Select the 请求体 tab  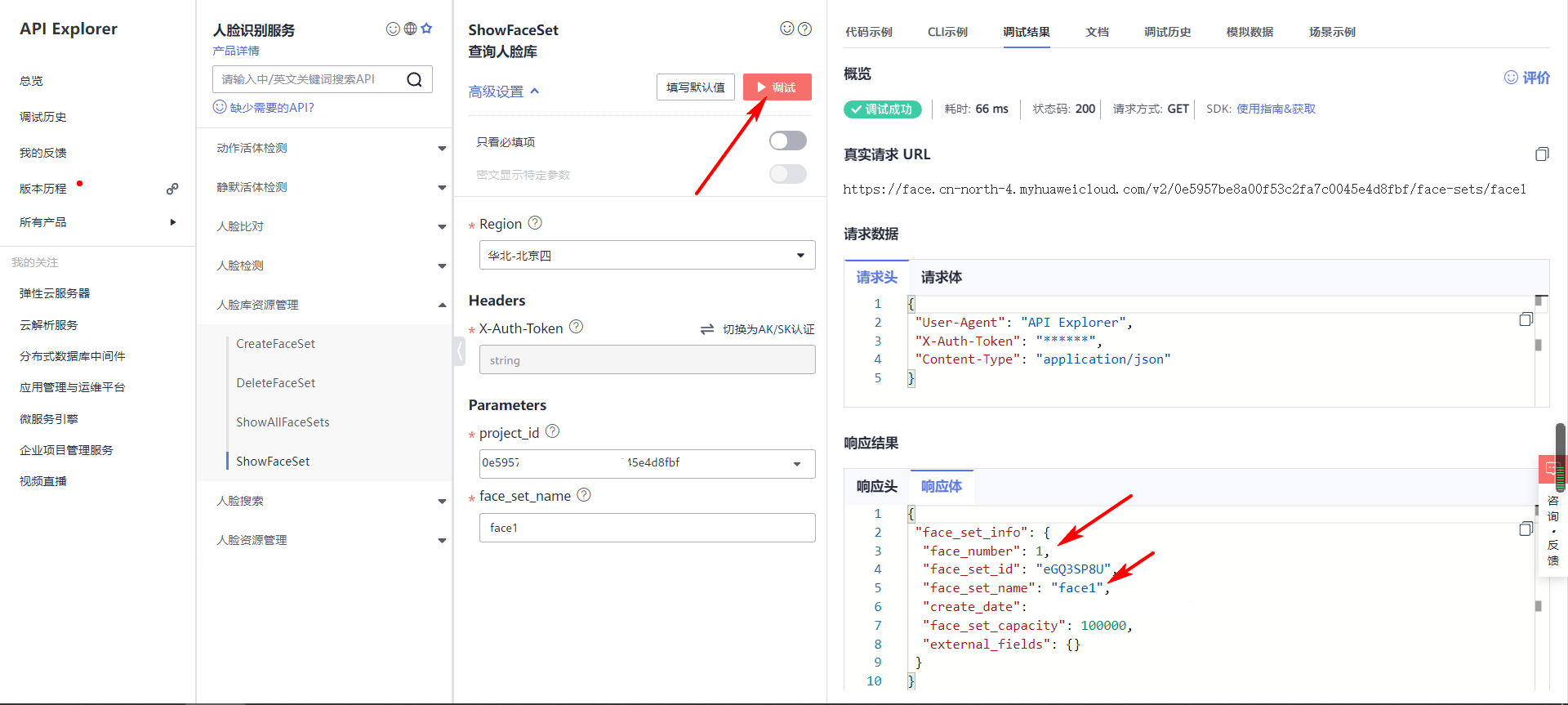(x=942, y=277)
